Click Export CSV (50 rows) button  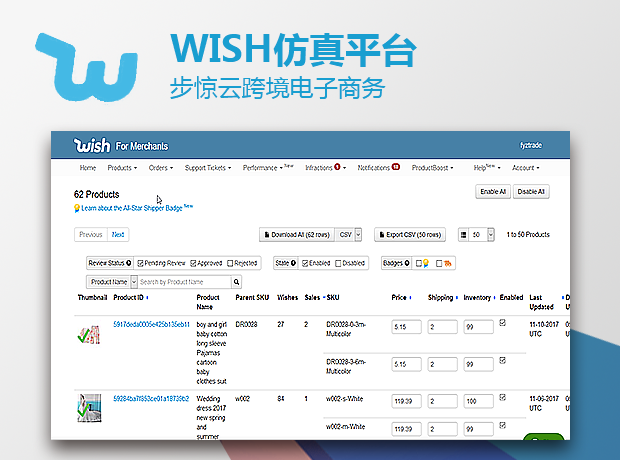click(410, 235)
